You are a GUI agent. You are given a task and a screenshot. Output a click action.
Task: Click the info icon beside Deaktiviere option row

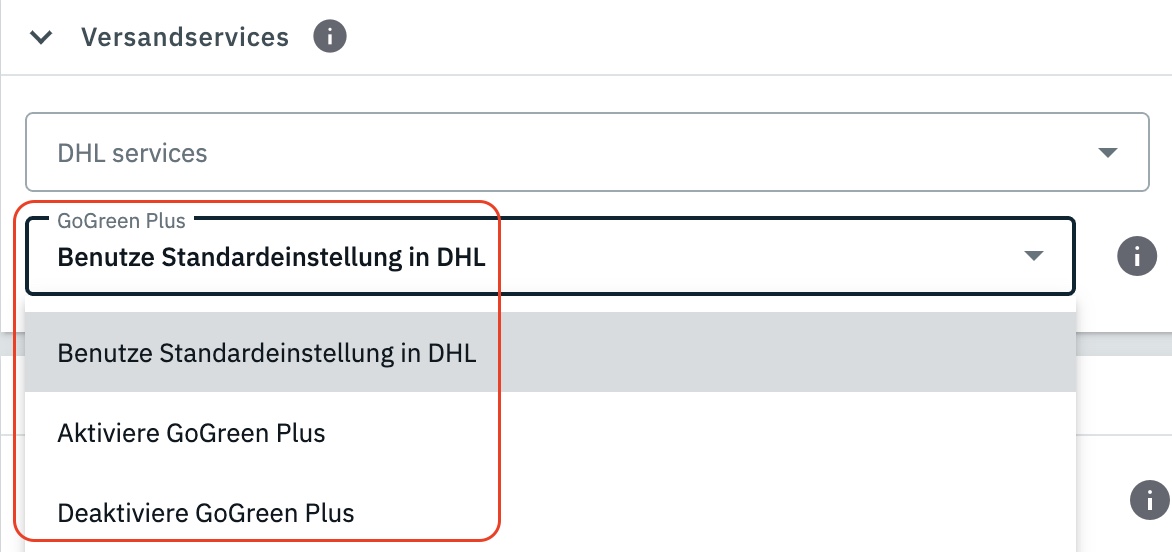1150,499
